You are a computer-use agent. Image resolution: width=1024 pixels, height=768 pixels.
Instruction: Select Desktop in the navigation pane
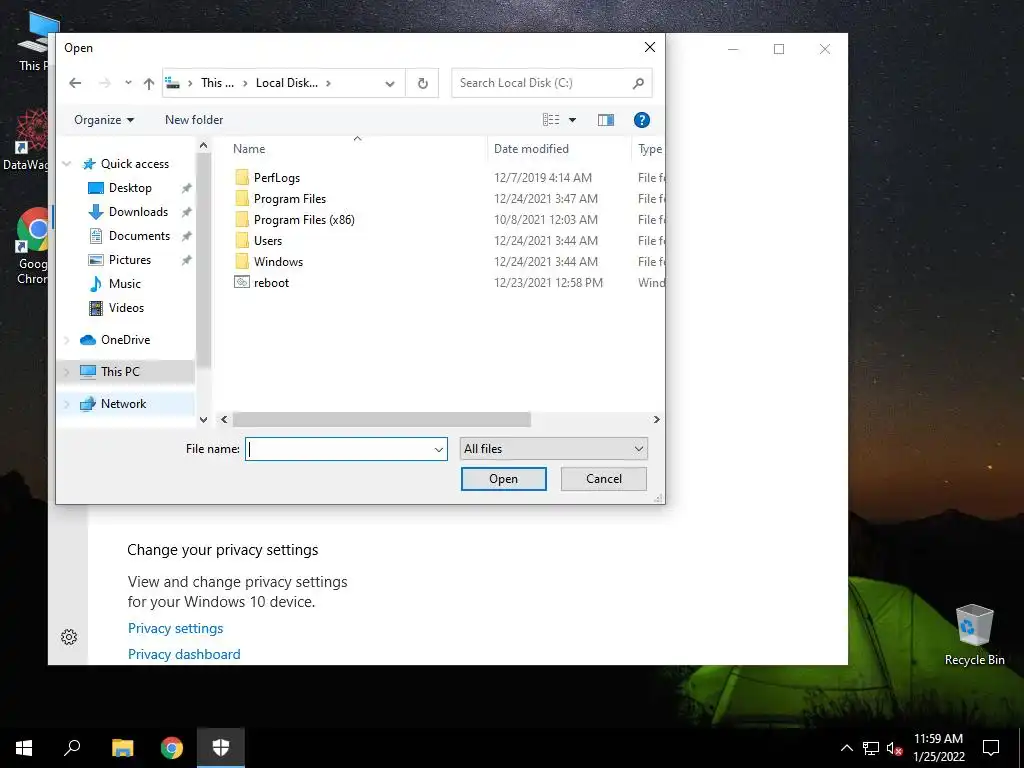(x=130, y=188)
